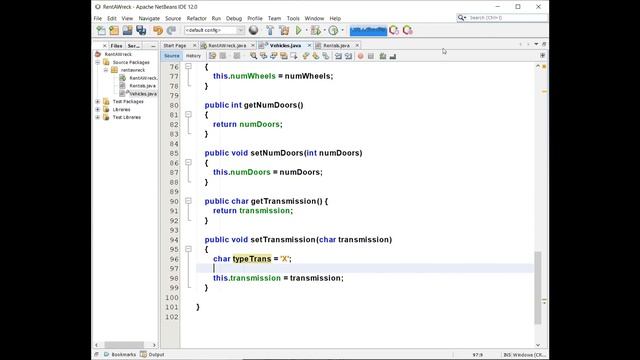The width and height of the screenshot is (640, 360).
Task: Click the New Project toolbar icon
Action: pos(114,31)
